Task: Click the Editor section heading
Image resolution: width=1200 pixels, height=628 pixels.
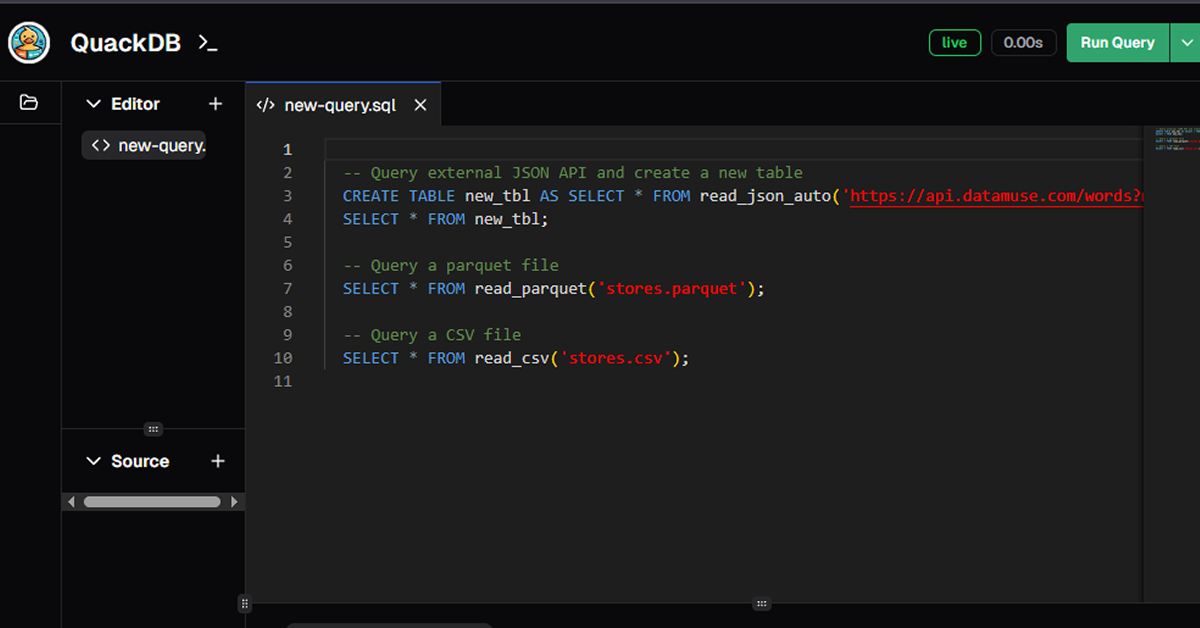Action: click(x=135, y=104)
